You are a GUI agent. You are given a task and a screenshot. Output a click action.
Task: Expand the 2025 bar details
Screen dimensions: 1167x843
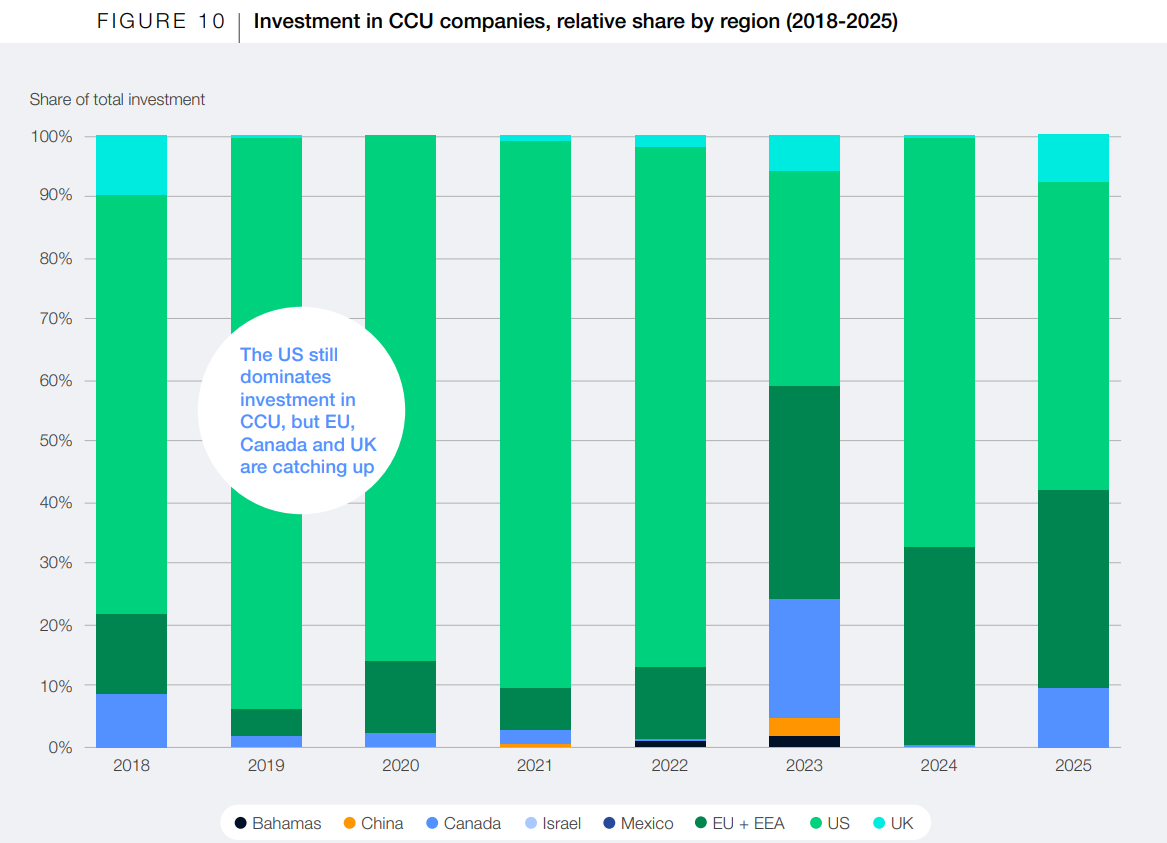1073,450
